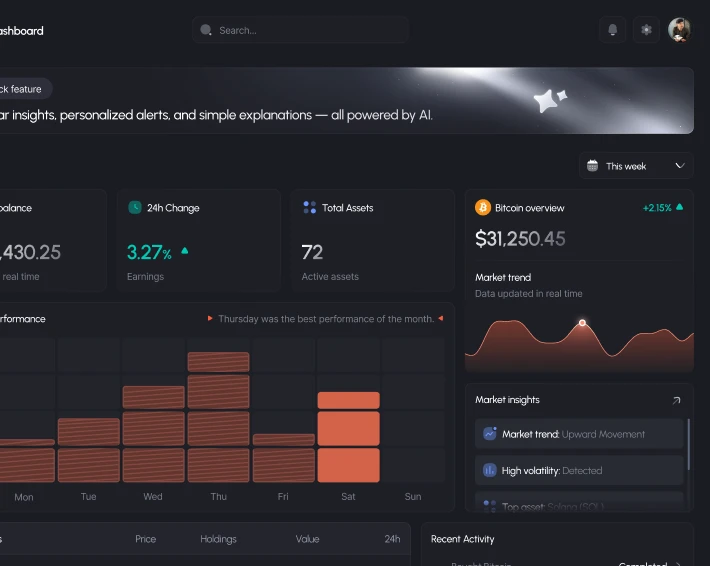Open Market insights with the arrow icon
Image resolution: width=710 pixels, height=566 pixels.
(676, 400)
